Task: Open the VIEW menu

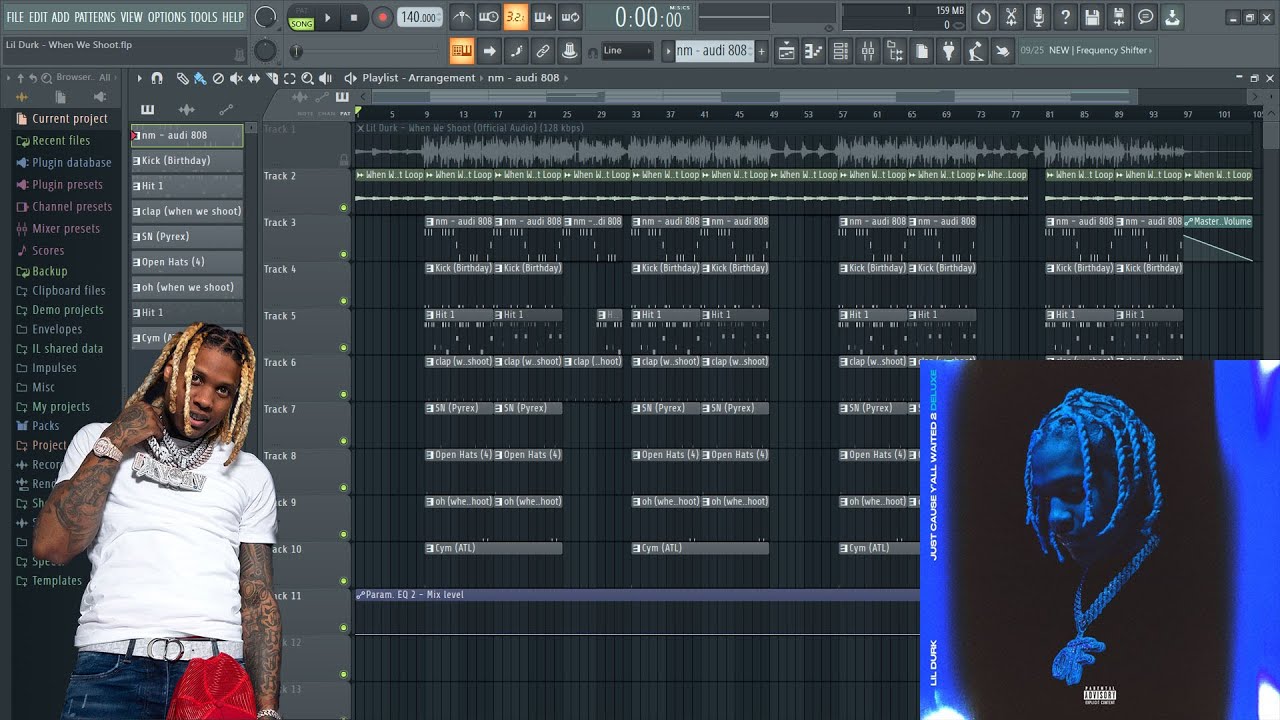Action: pyautogui.click(x=132, y=17)
